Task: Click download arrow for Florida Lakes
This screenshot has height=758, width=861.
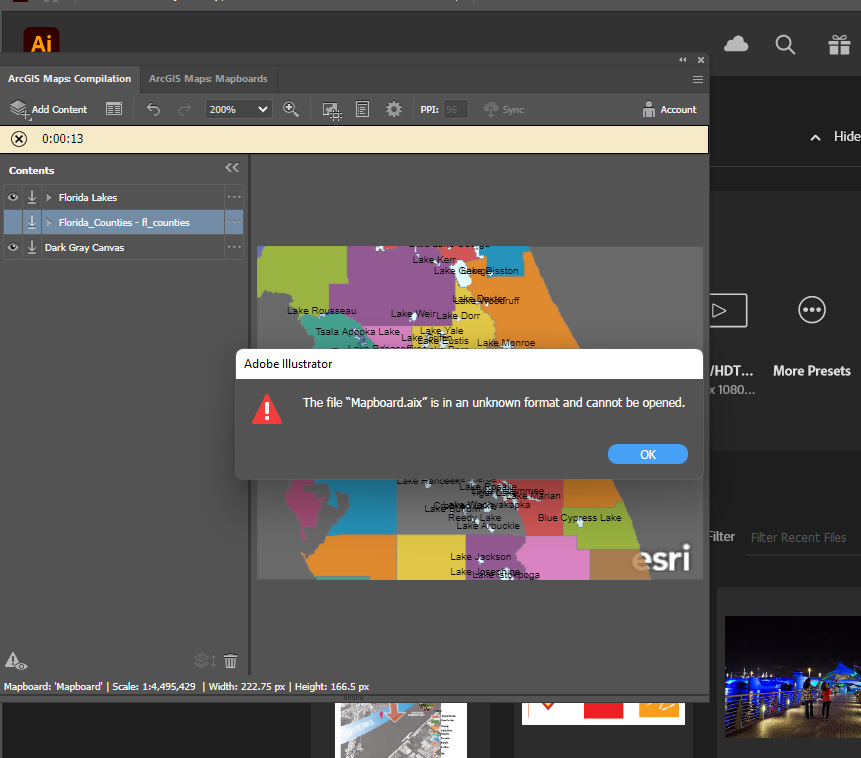Action: click(32, 197)
